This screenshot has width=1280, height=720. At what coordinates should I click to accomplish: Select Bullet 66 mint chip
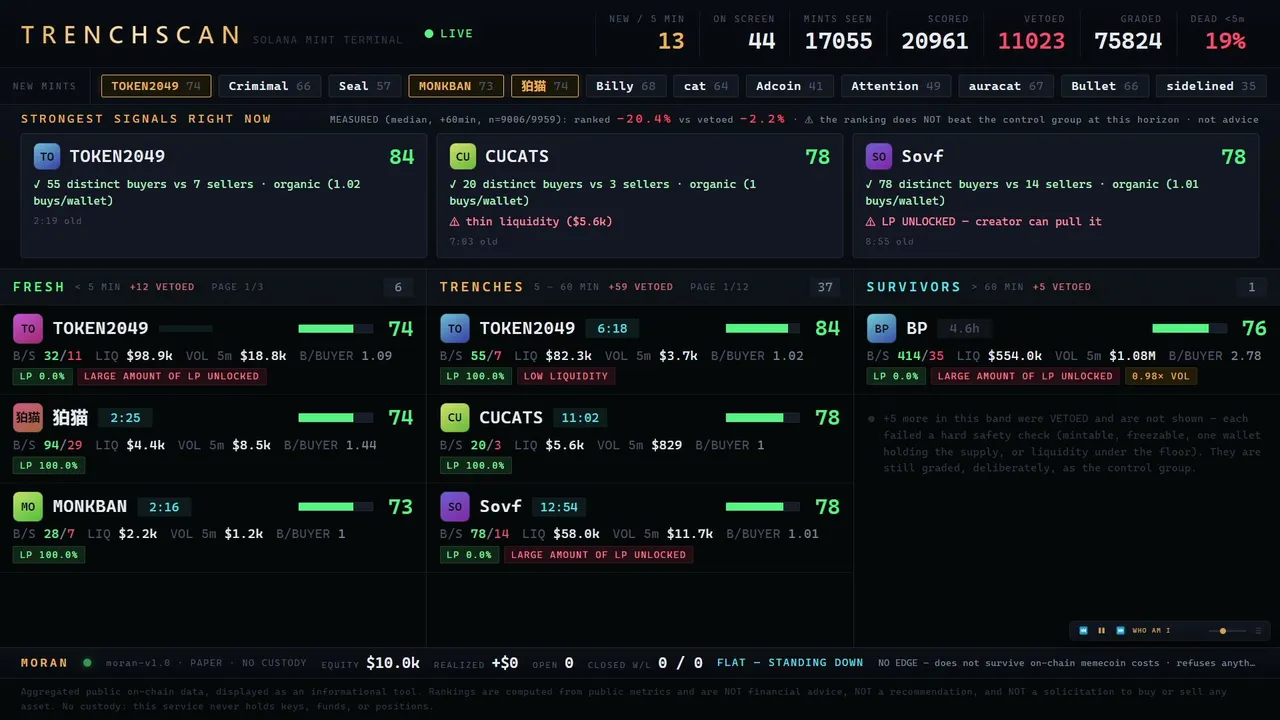1105,86
